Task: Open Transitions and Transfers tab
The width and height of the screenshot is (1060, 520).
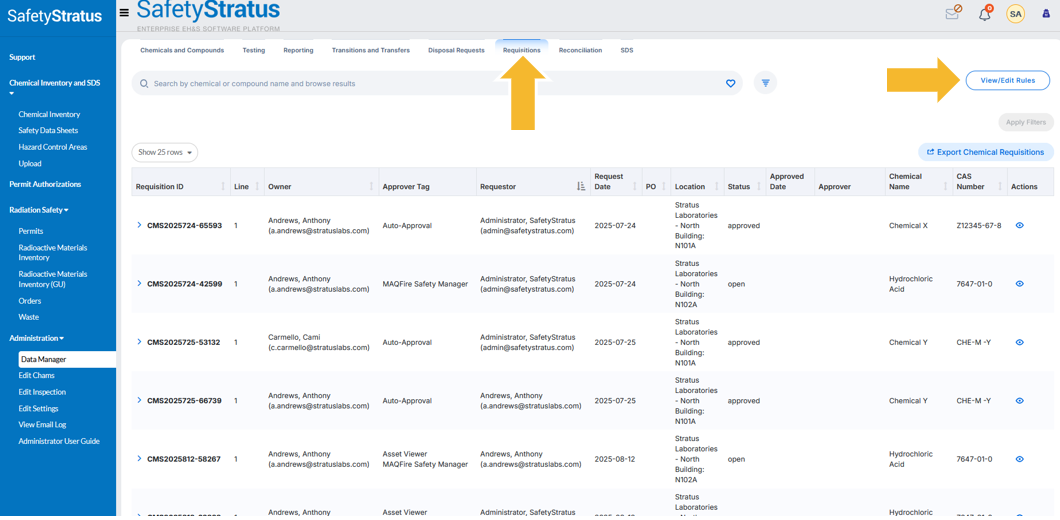Action: (370, 50)
